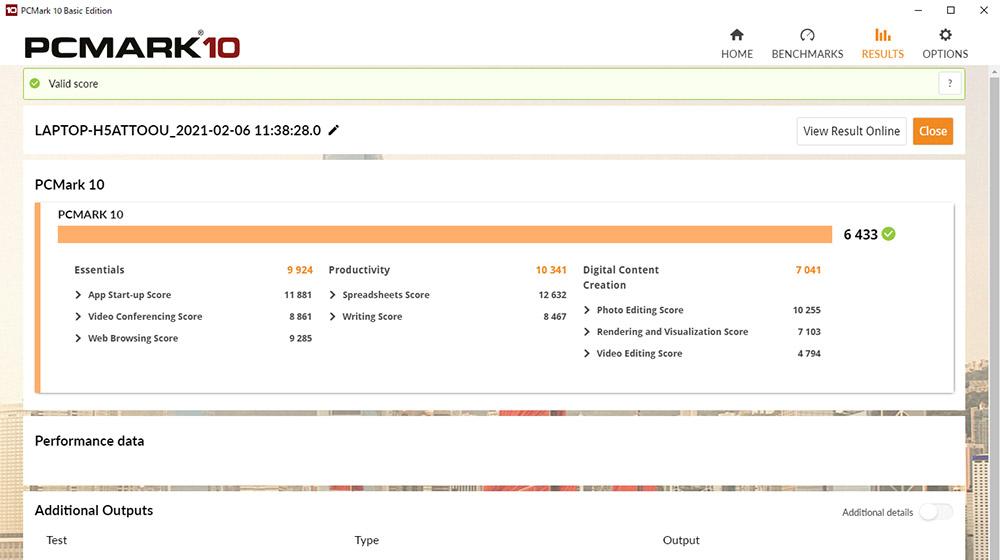Click the Productivity score 10 341
This screenshot has width=1000, height=560.
tap(551, 270)
